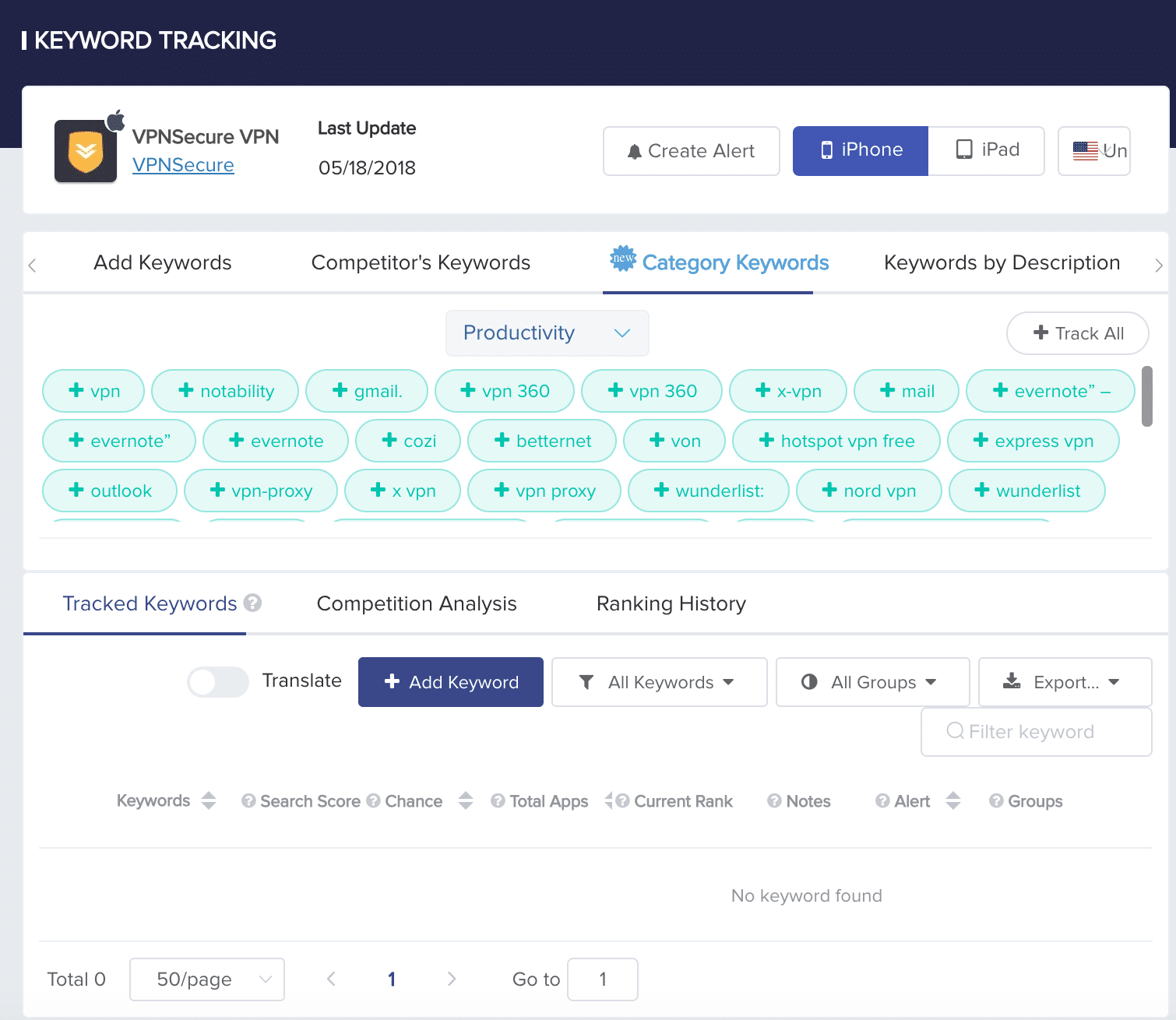
Task: Click Groups column help icon
Action: pos(996,800)
